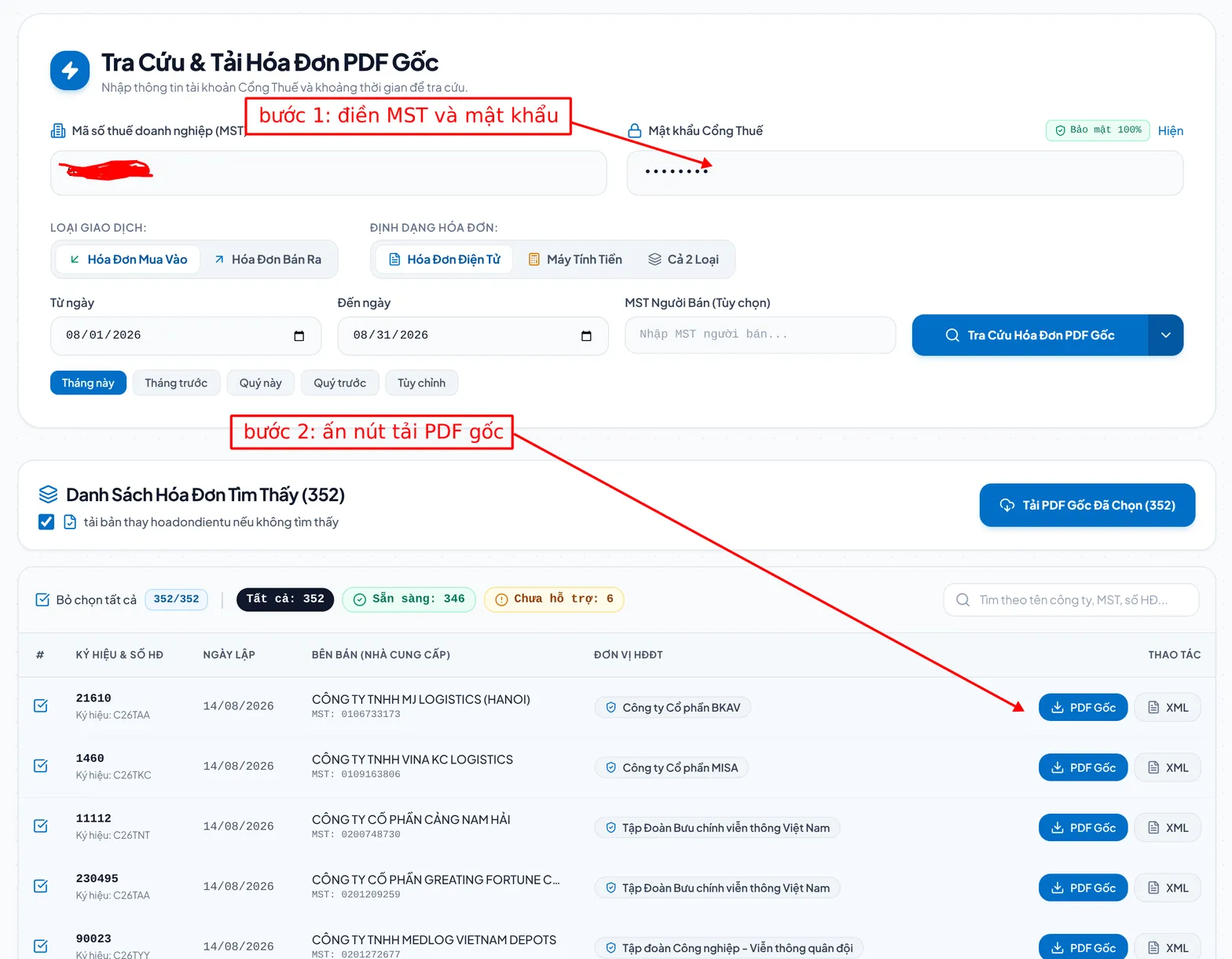Focus the Mật khẩu Cổng Thuế password field

coord(905,173)
